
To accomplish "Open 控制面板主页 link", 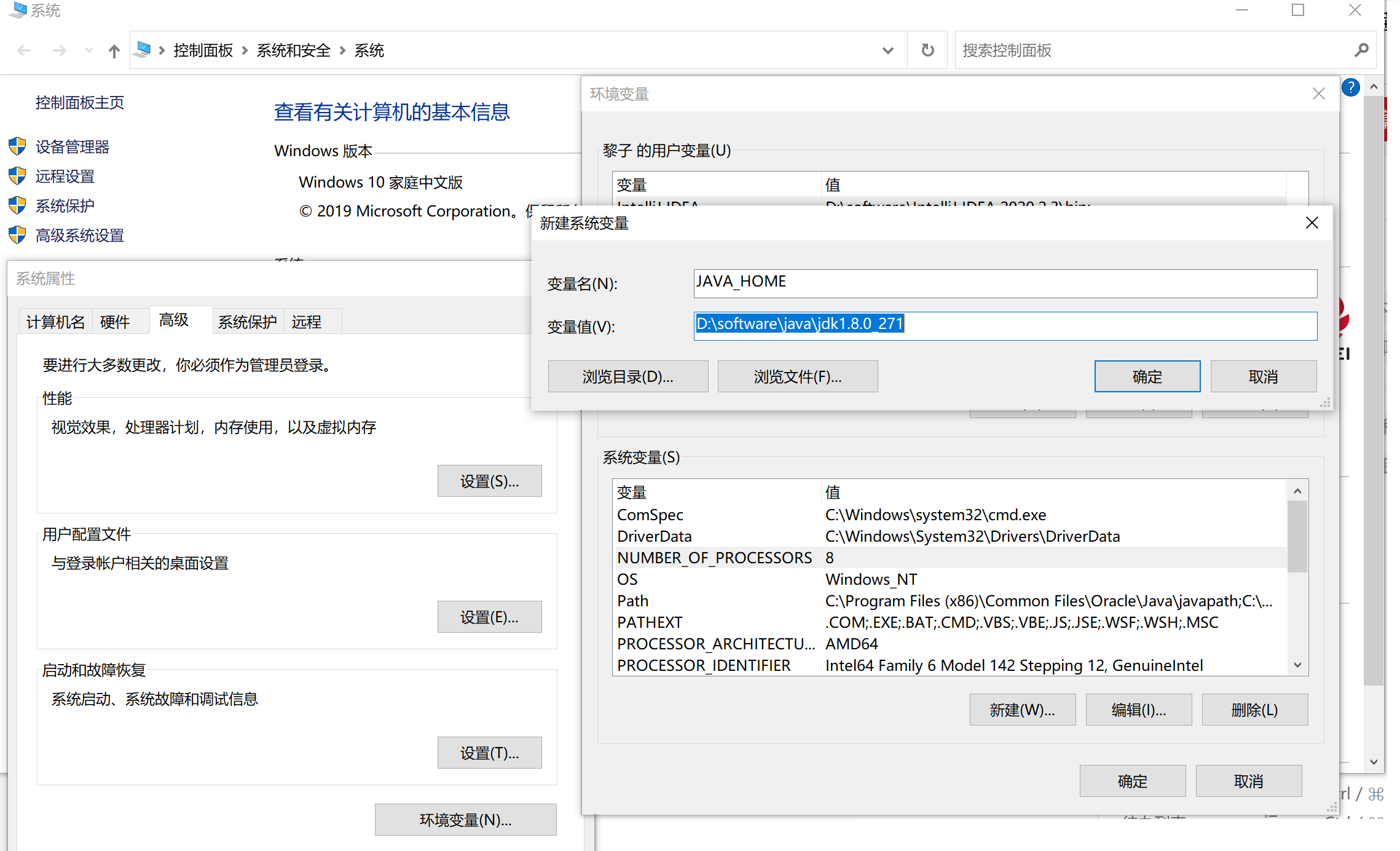I will [x=79, y=102].
